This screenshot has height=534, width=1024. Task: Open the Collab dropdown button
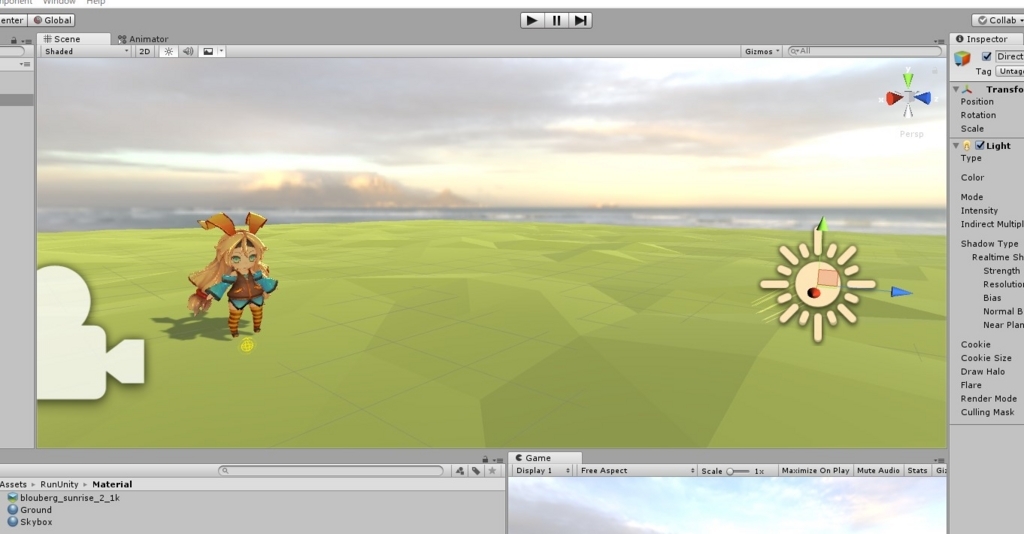point(999,20)
